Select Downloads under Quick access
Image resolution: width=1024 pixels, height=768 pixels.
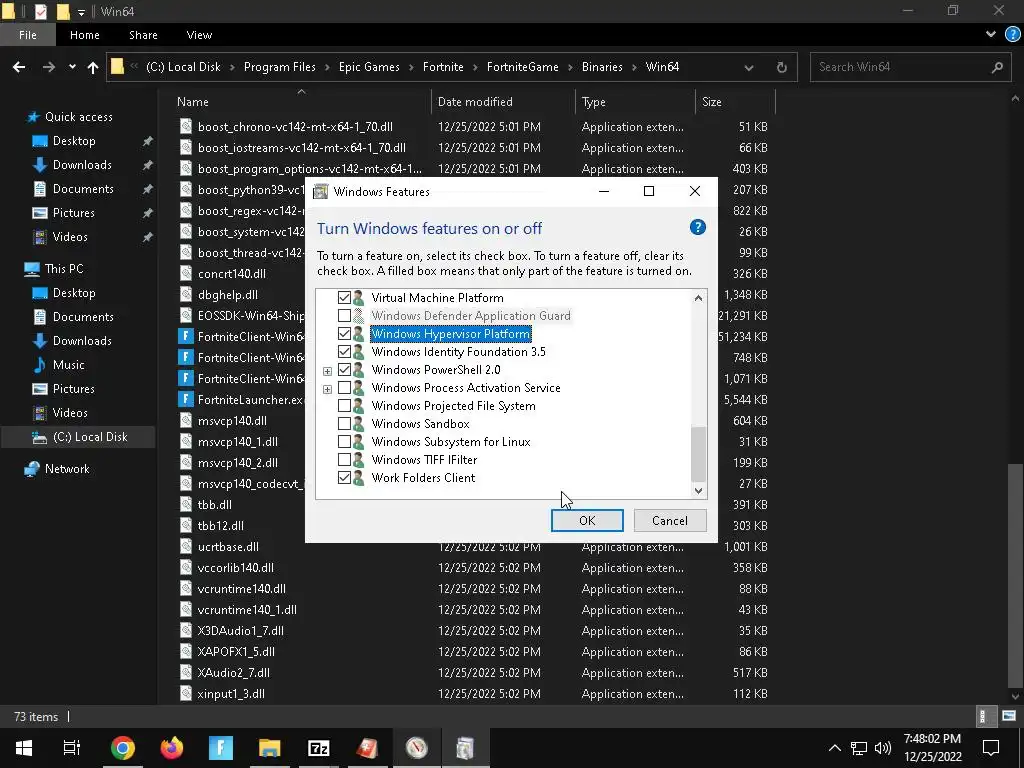[x=82, y=165]
